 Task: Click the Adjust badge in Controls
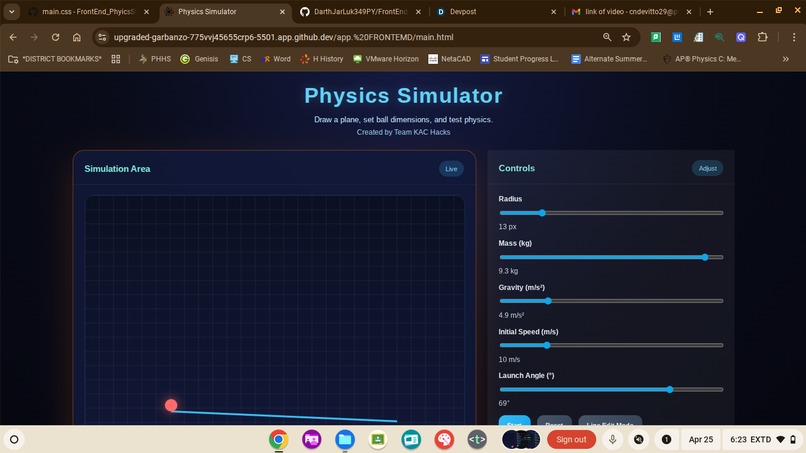[707, 168]
